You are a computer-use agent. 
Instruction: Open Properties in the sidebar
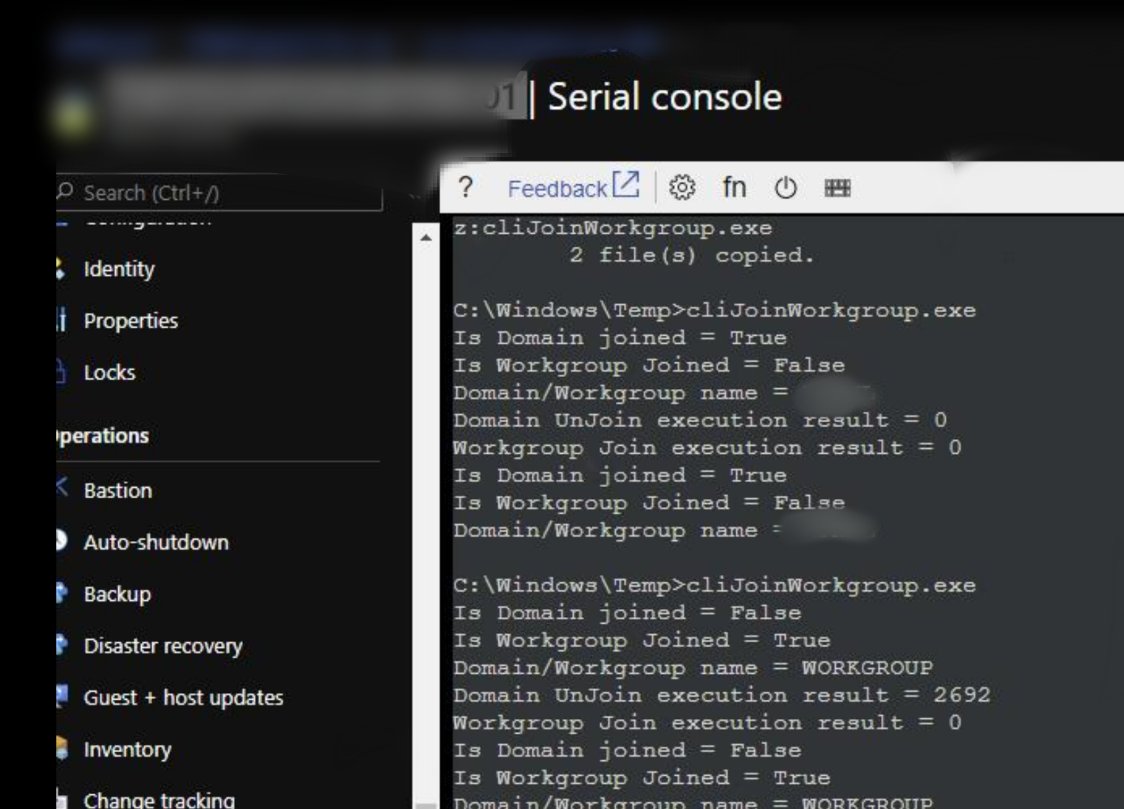click(x=130, y=321)
